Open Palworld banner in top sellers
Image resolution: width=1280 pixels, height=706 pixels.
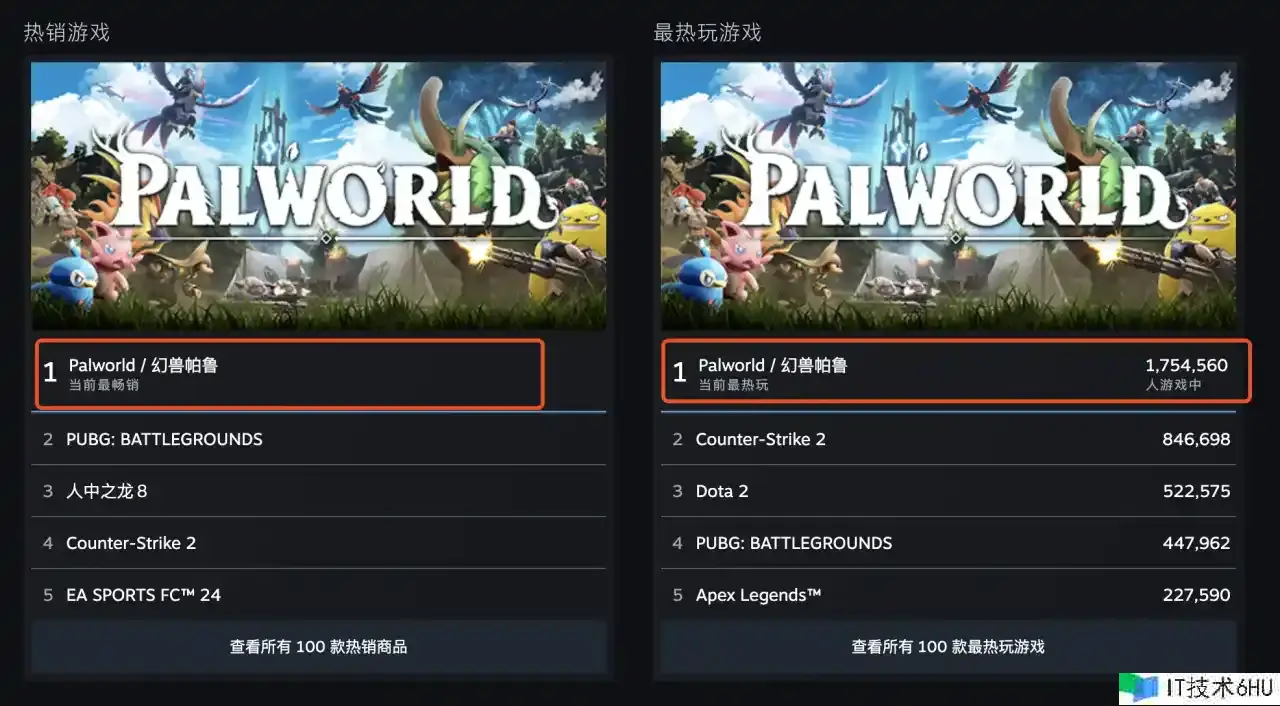(318, 196)
